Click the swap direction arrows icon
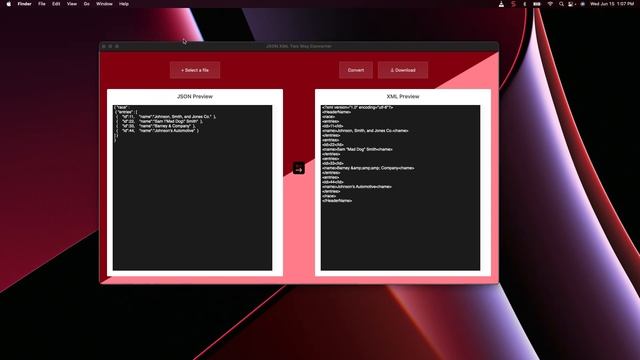Screen dimensions: 640x360 tap(299, 168)
